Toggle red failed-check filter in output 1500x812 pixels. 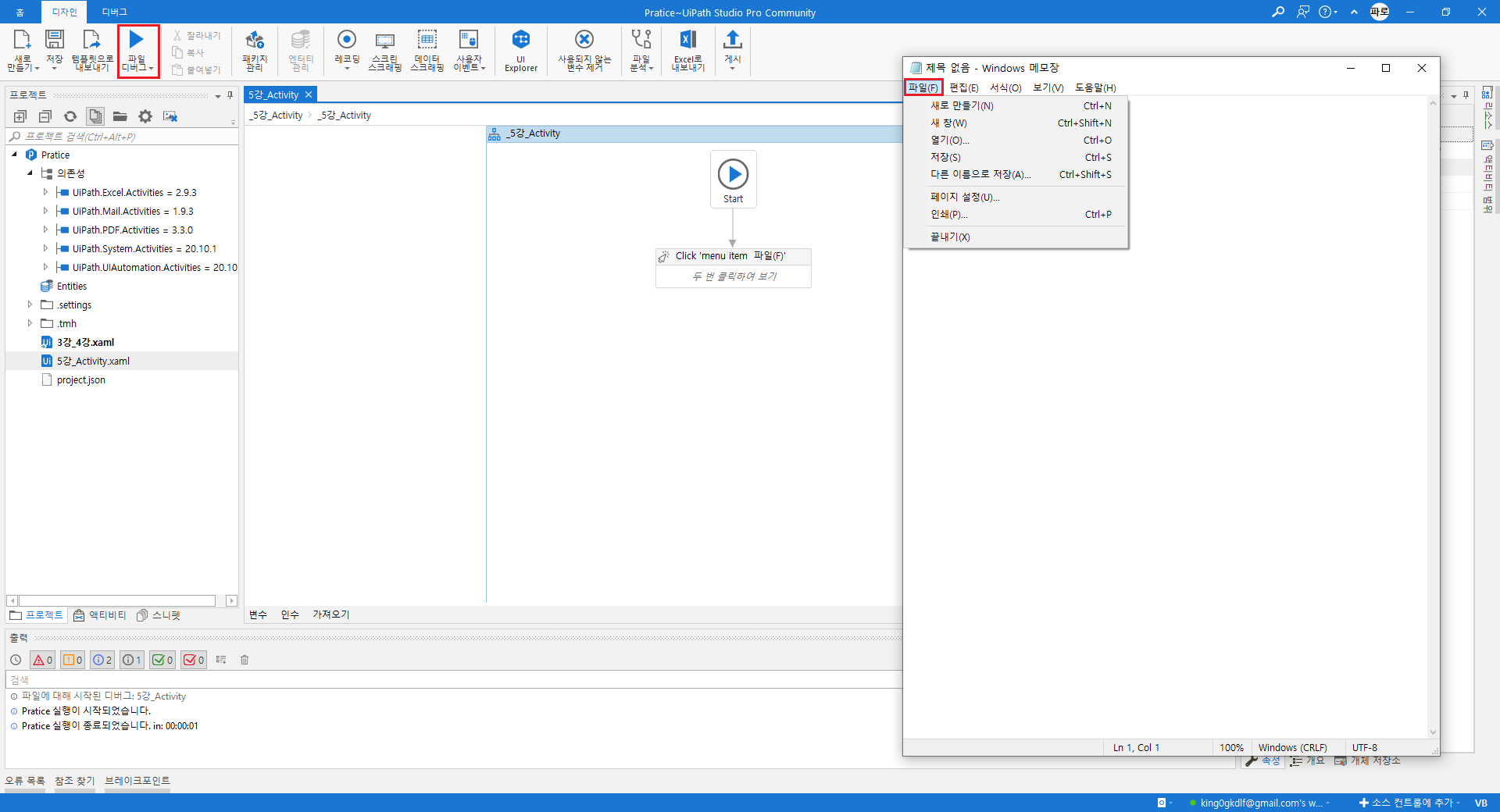[x=194, y=660]
